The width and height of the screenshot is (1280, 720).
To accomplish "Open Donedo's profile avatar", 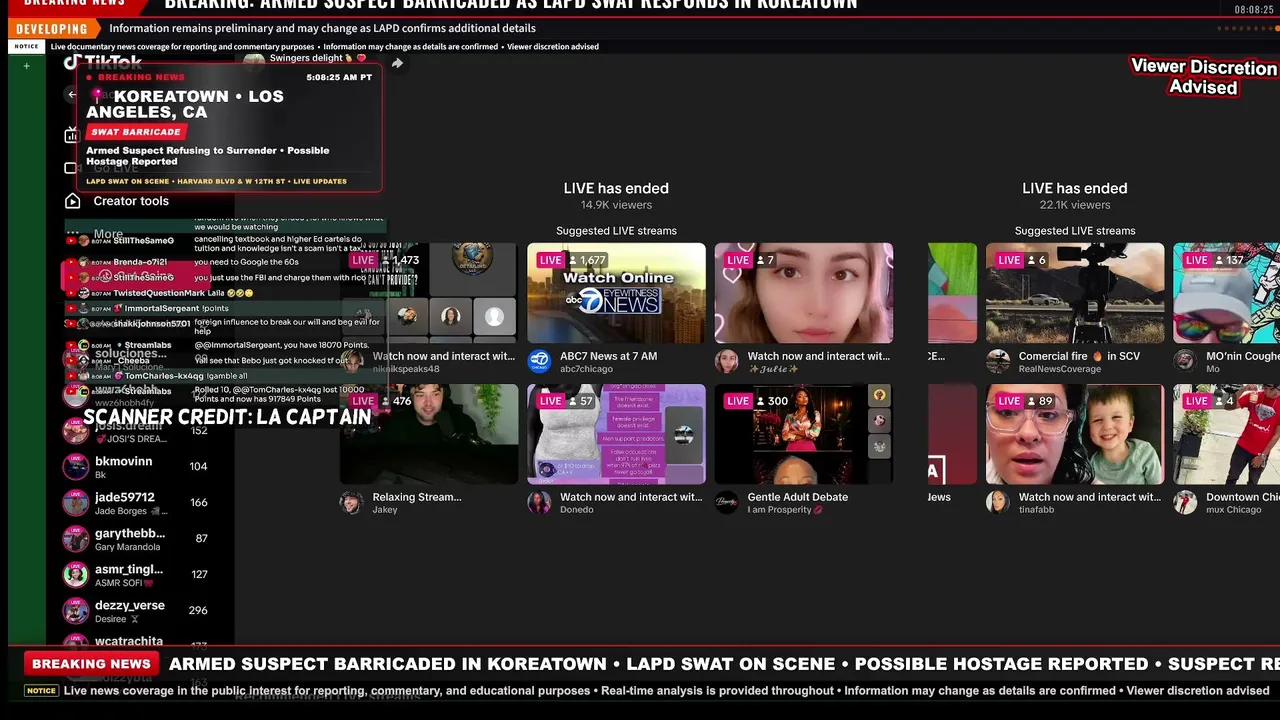I will coord(539,503).
